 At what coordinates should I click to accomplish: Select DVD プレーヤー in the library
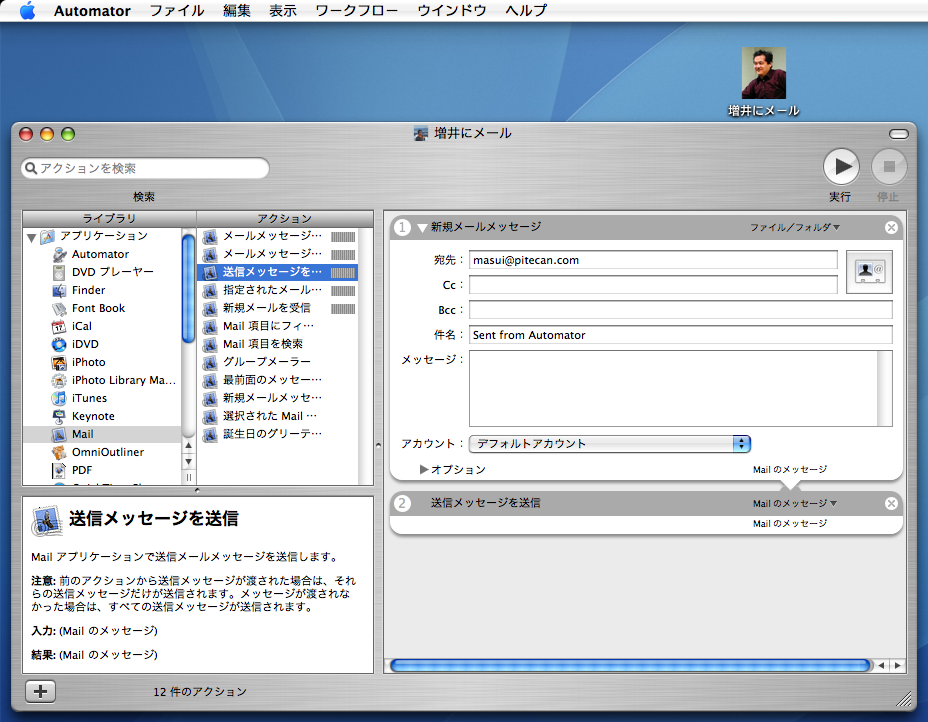[x=101, y=272]
